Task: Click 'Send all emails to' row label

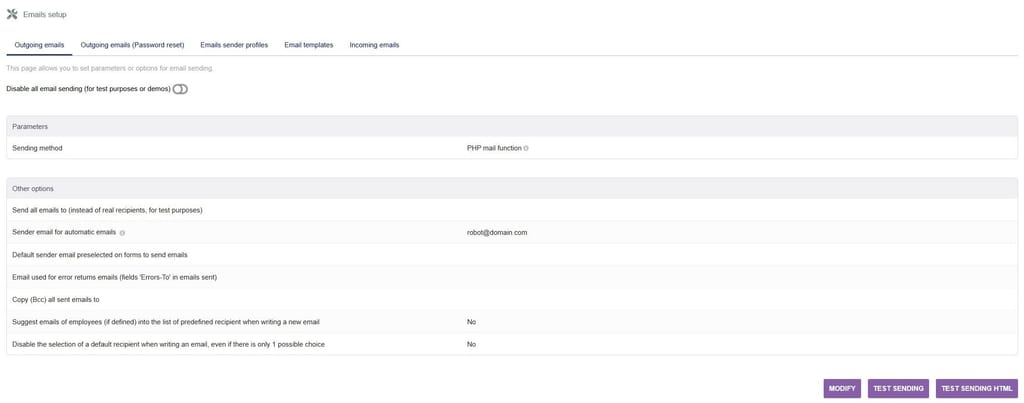Action: pyautogui.click(x=107, y=210)
